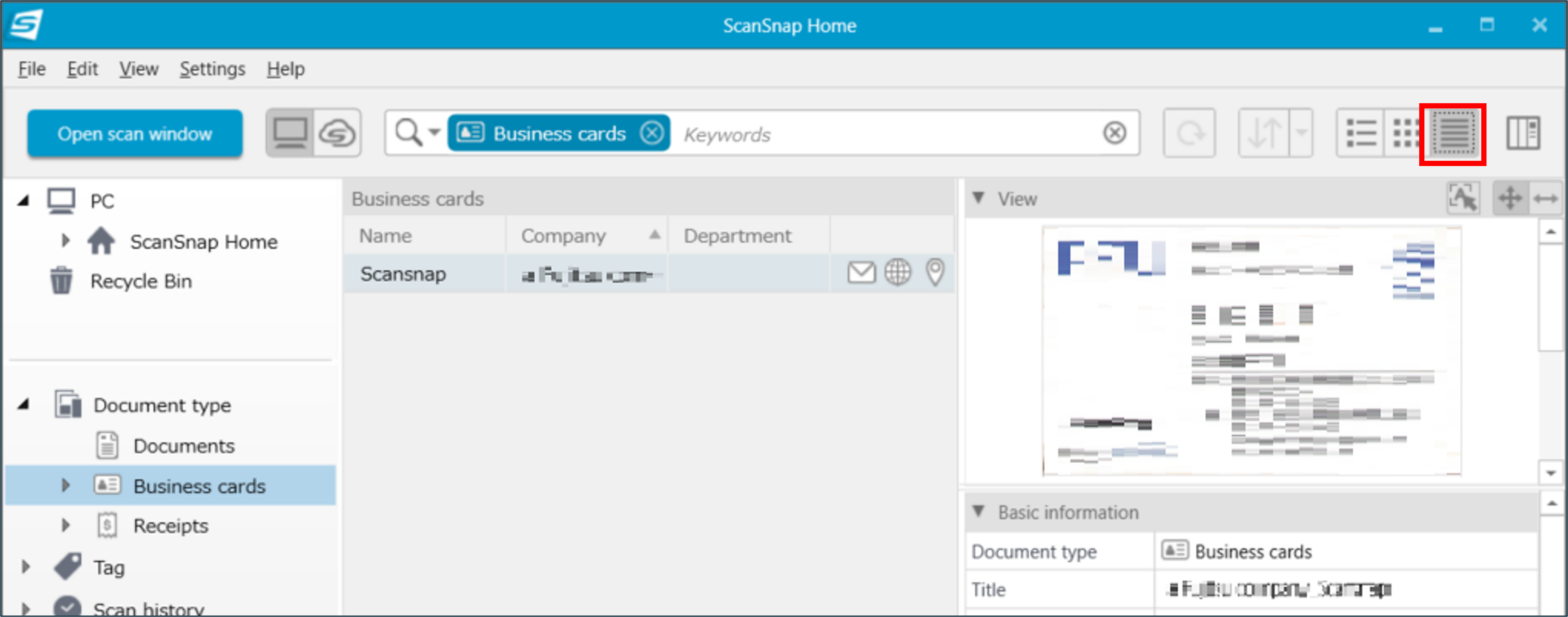Image resolution: width=1568 pixels, height=617 pixels.
Task: Collapse the PC tree node
Action: 23,200
